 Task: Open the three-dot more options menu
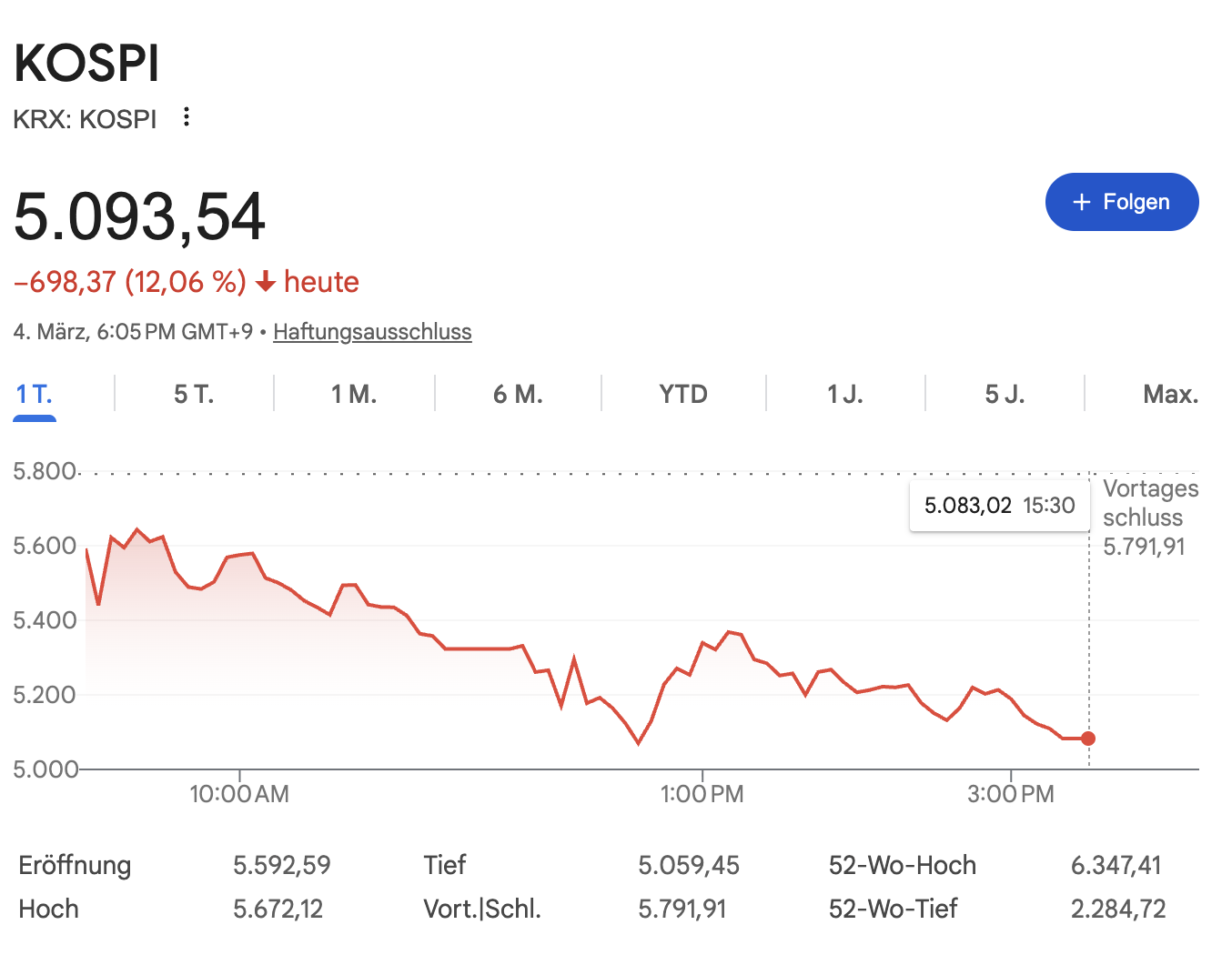[x=187, y=117]
